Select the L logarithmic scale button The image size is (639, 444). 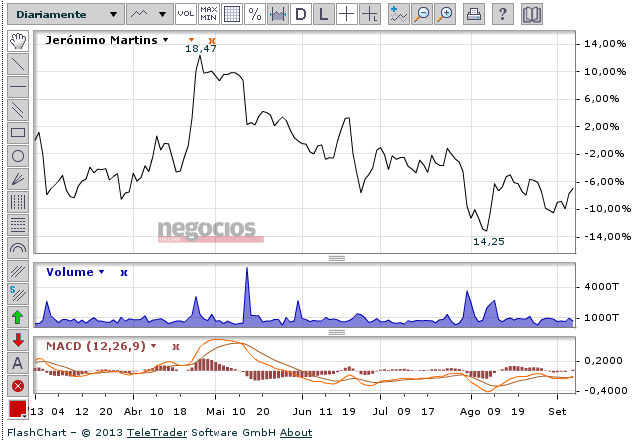point(324,14)
